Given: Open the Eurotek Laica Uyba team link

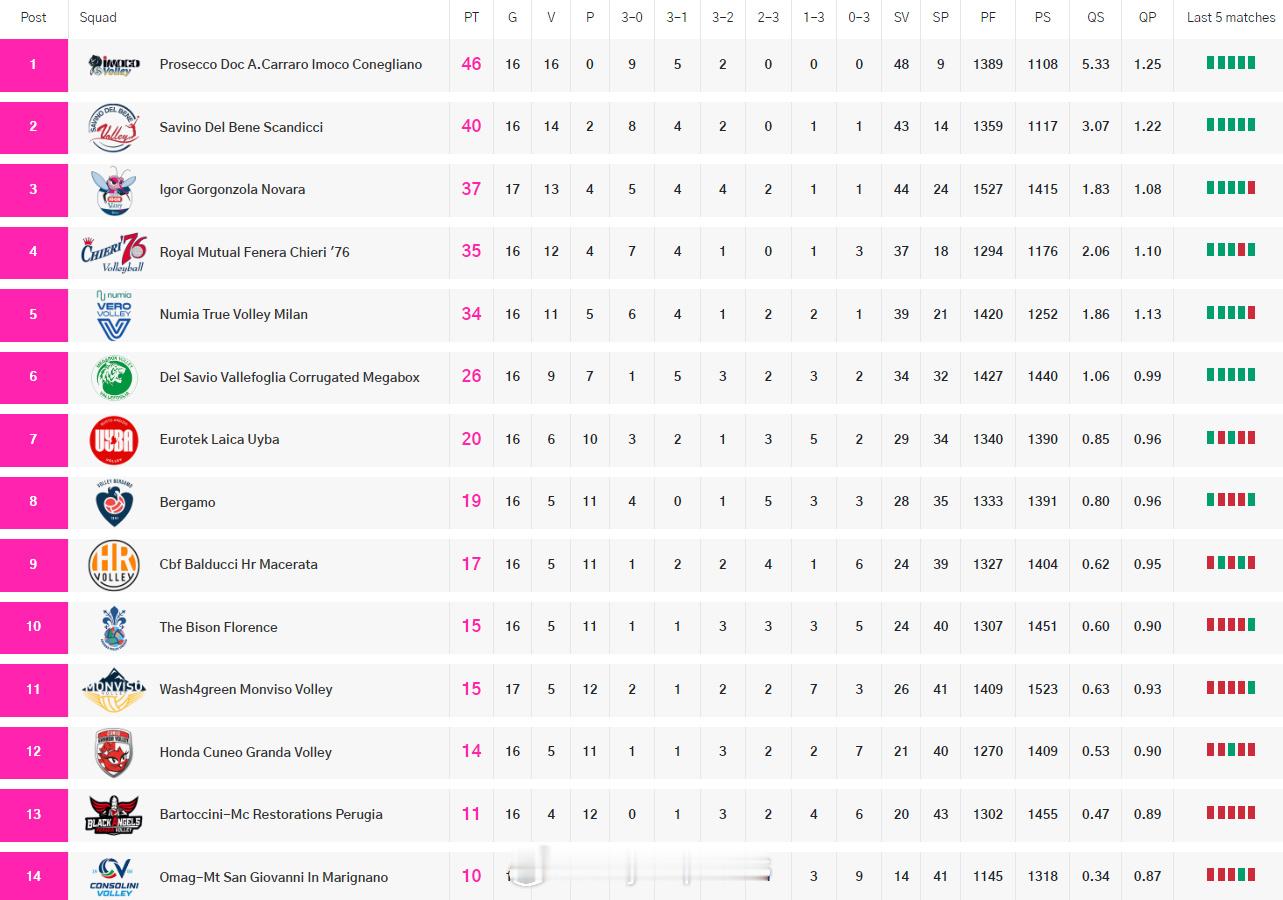Looking at the screenshot, I should pos(220,439).
